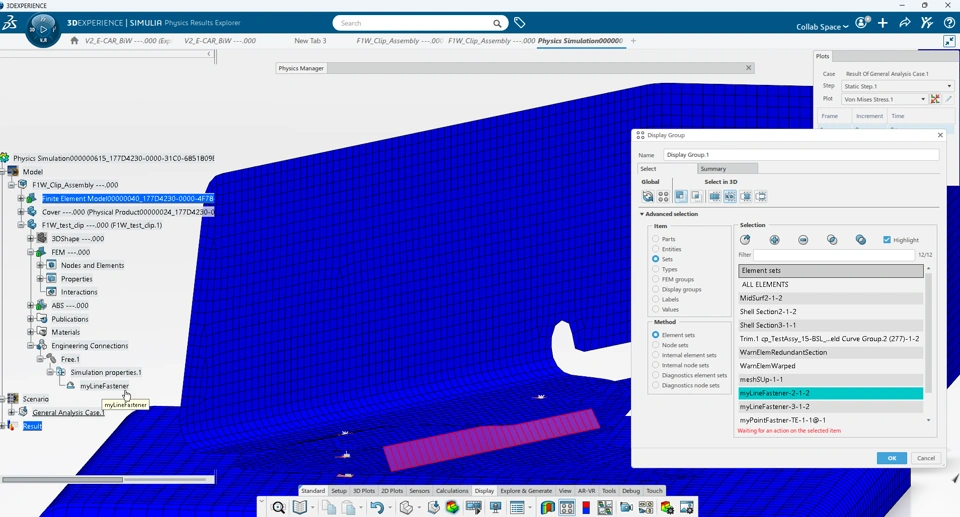Click the Filter input field
960x517 pixels.
(x=834, y=255)
